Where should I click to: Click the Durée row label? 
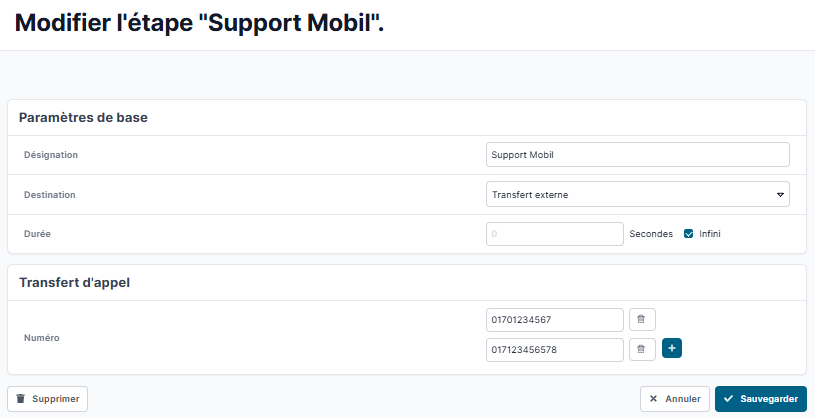click(x=37, y=234)
